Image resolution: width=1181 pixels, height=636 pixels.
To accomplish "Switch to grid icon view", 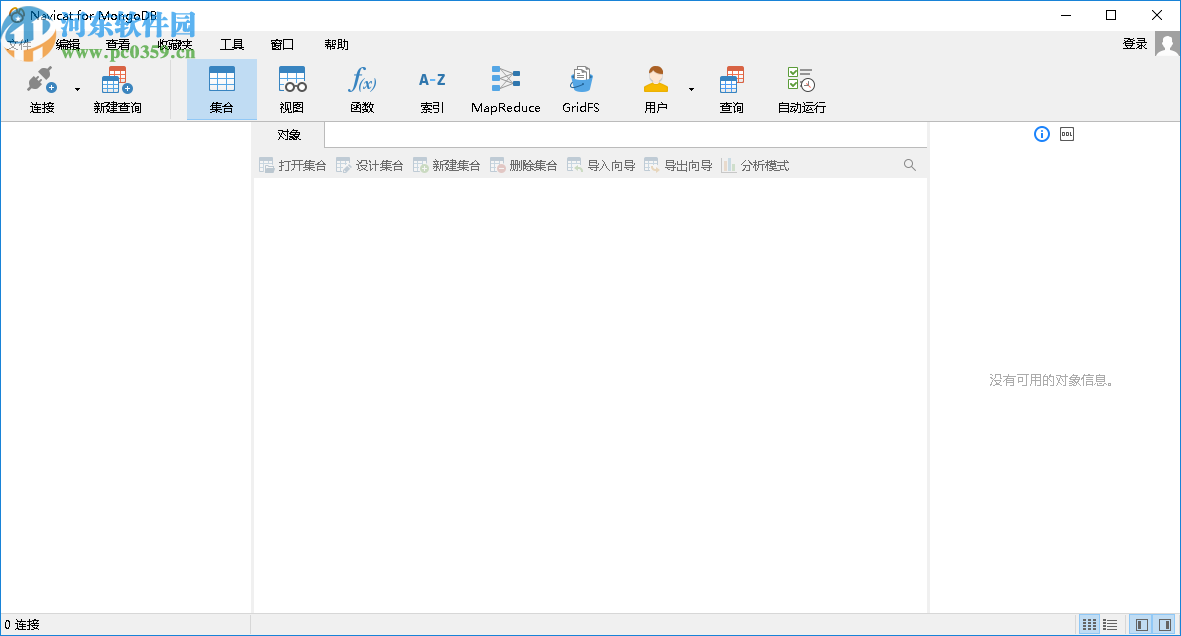I will point(1089,625).
